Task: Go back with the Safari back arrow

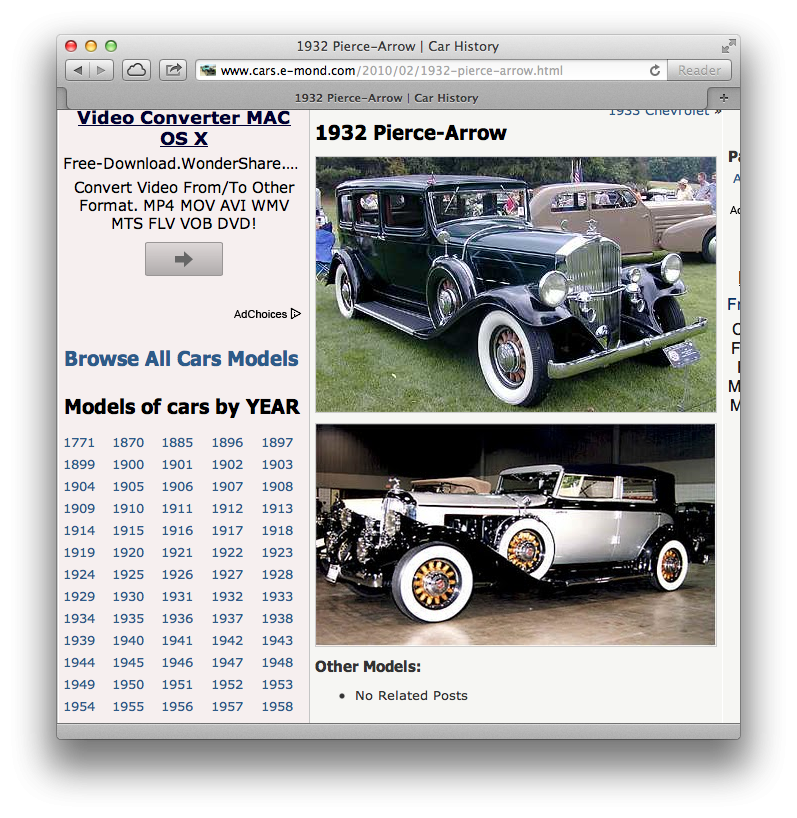Action: point(78,70)
